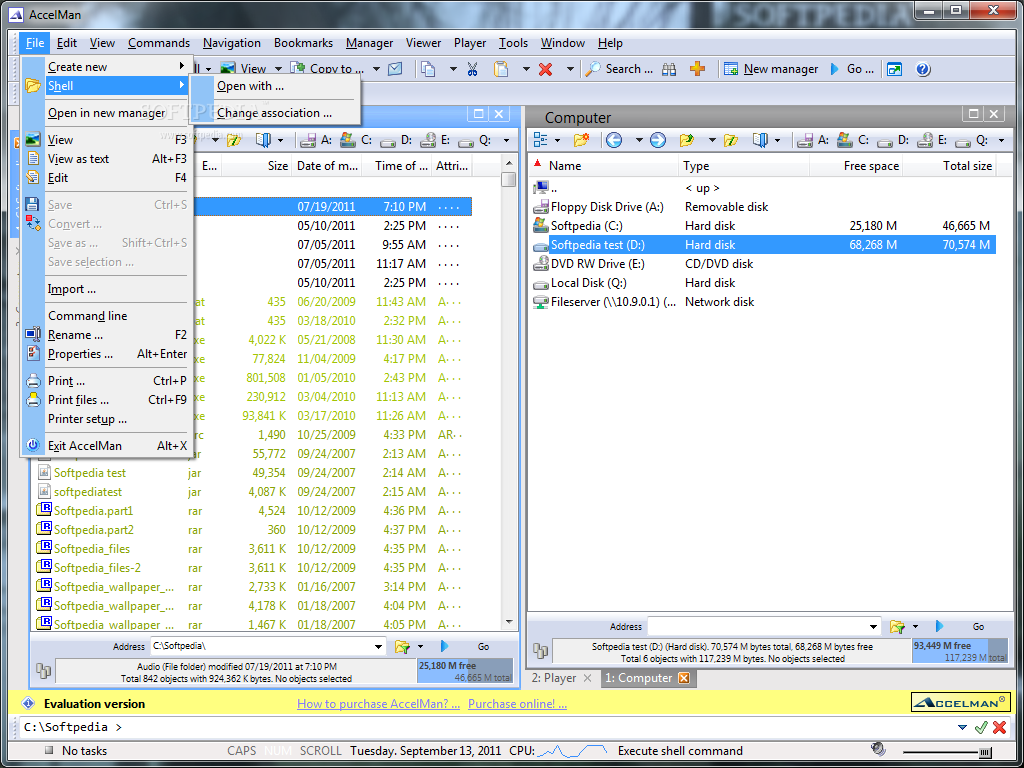Click the favorites folder icon beside the C:\Softpedia address

tap(402, 647)
